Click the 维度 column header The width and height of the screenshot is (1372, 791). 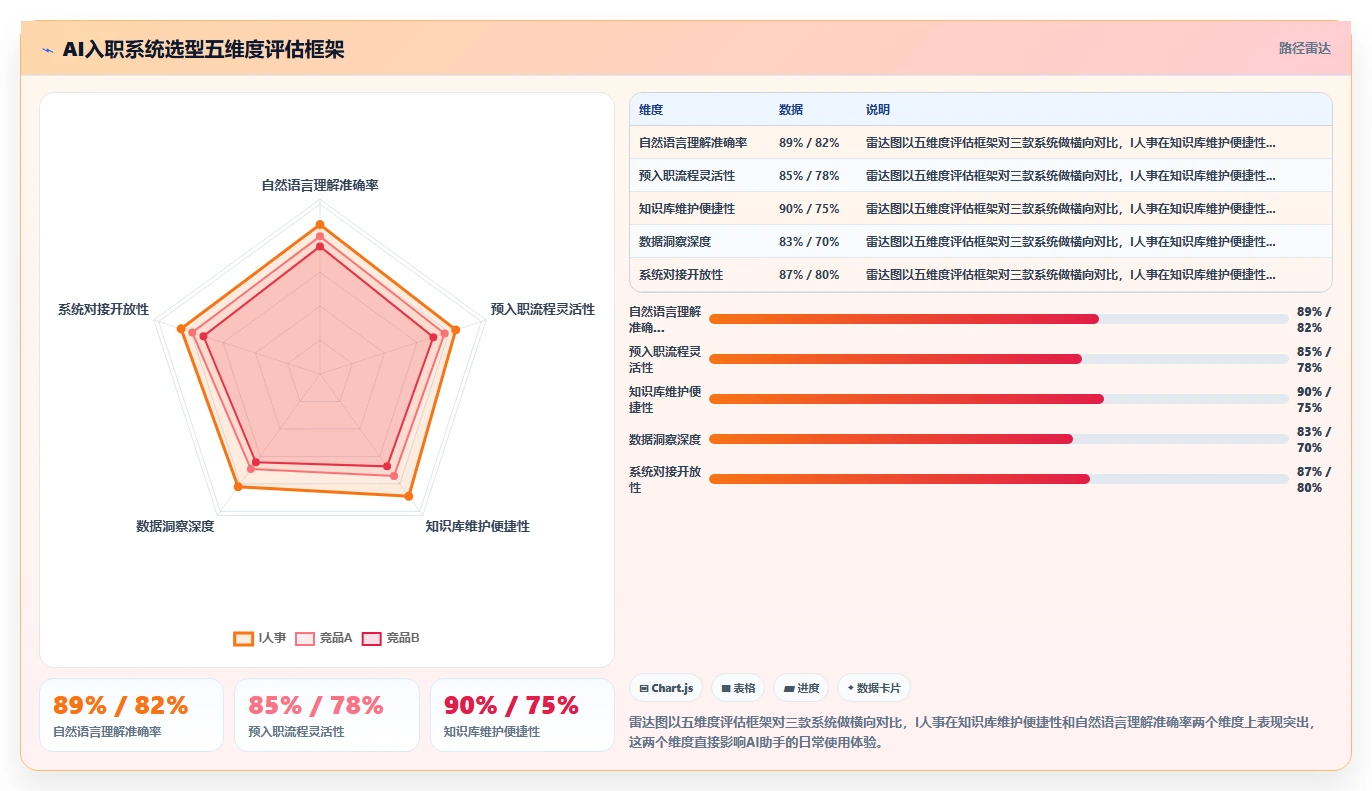click(x=651, y=110)
